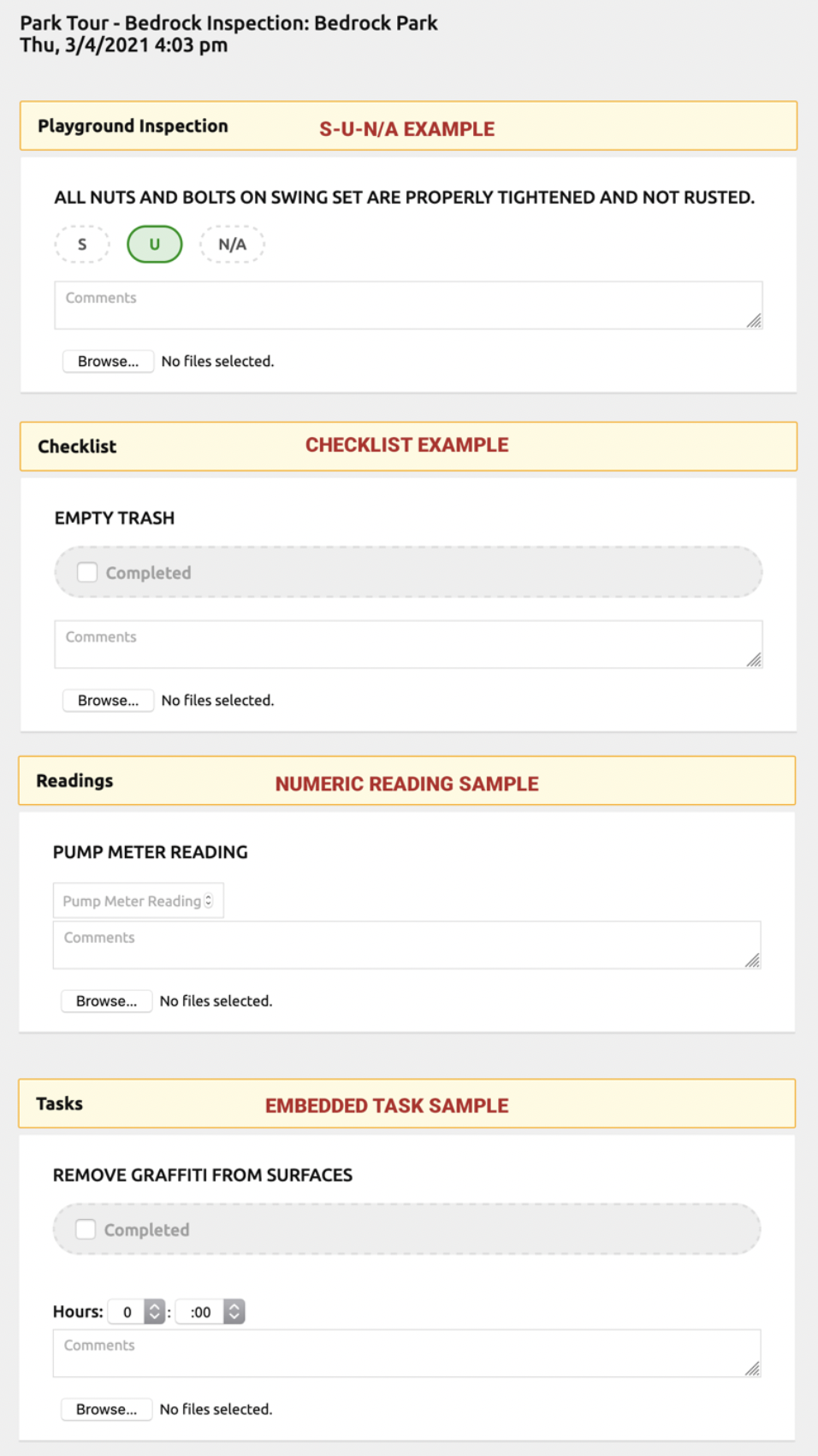Viewport: 818px width, 1456px height.
Task: Open the minutes :00 stepper
Action: point(234,1311)
